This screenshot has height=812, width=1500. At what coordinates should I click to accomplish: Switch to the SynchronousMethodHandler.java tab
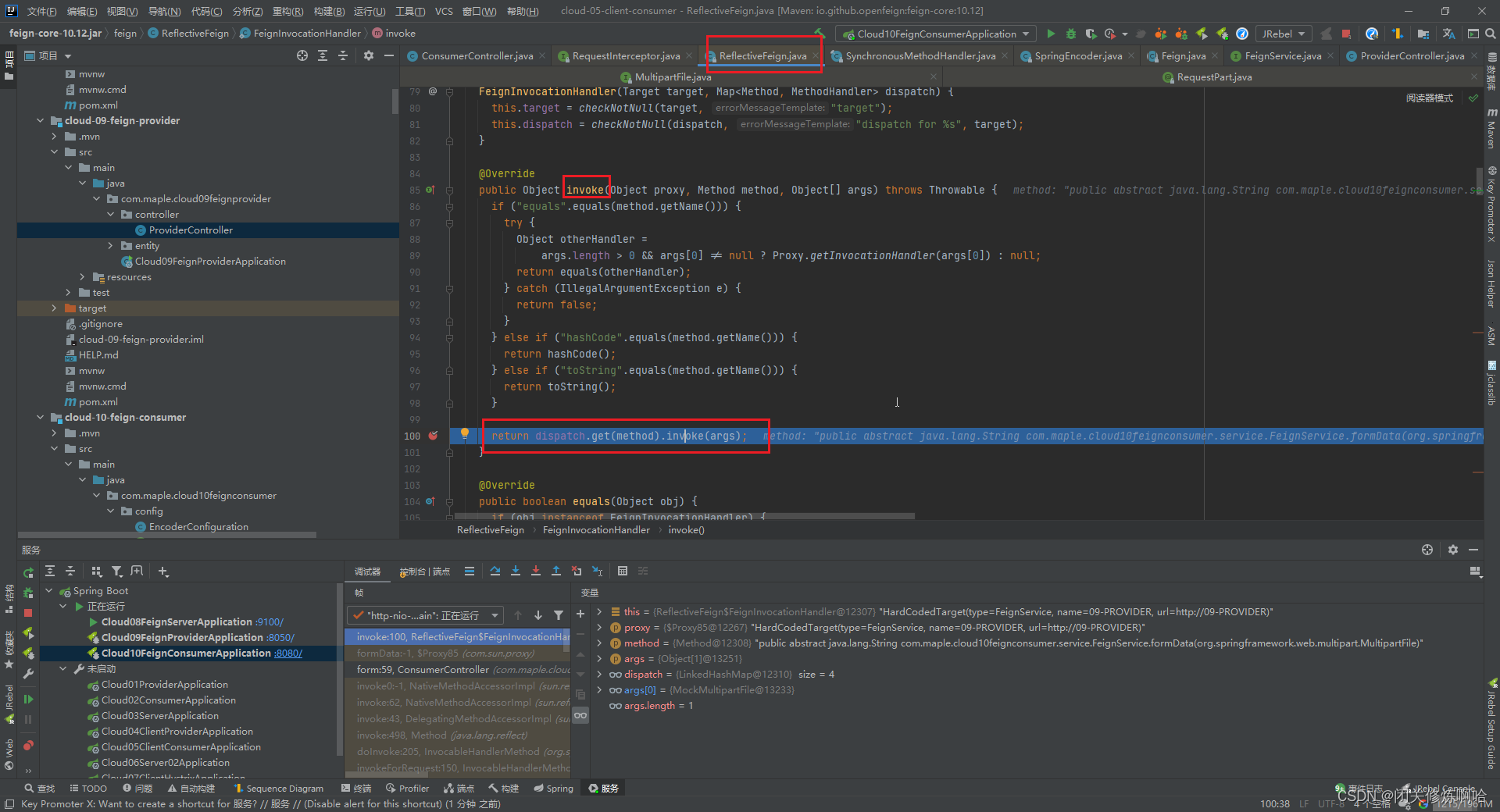(920, 55)
